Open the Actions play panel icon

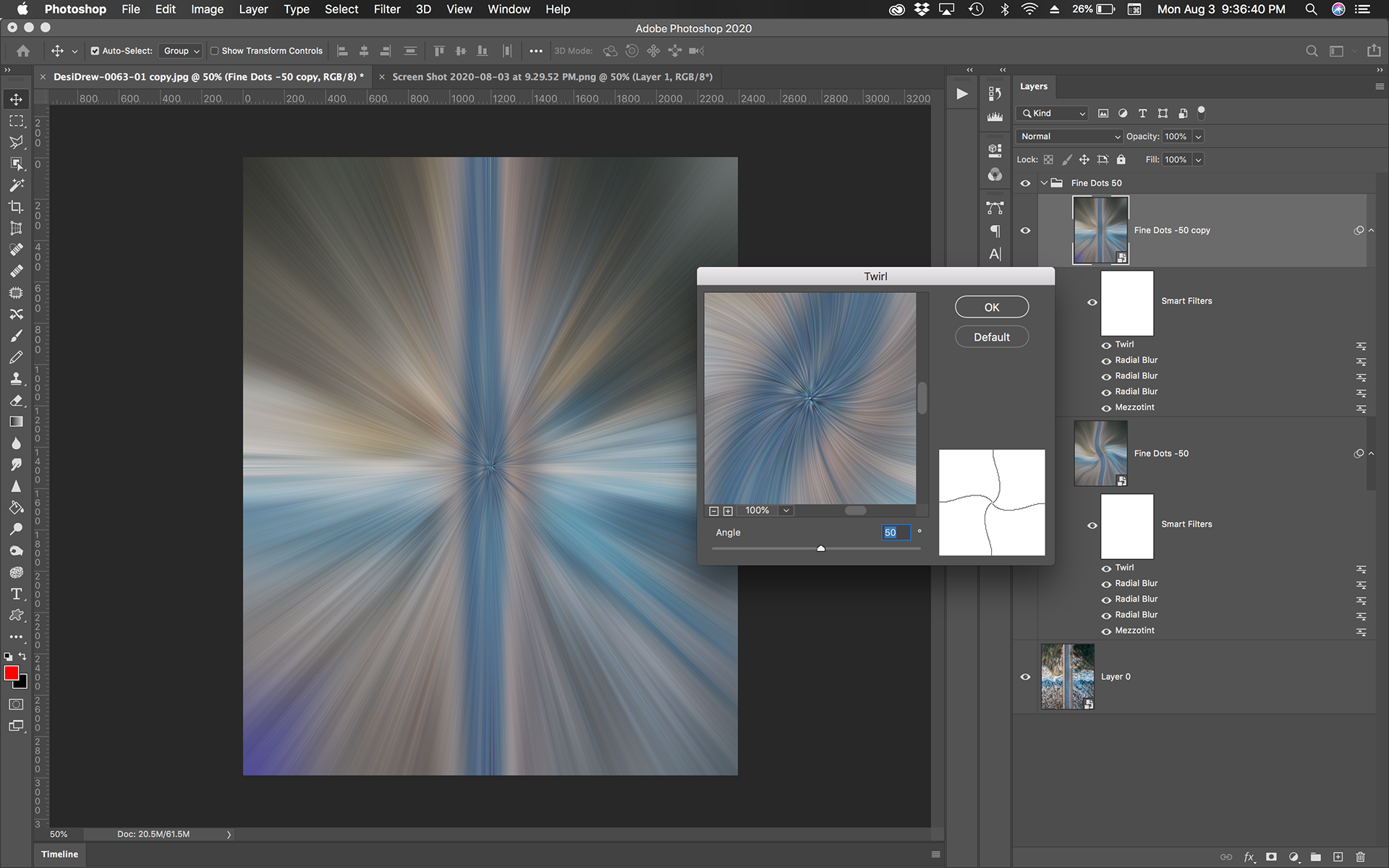tap(962, 94)
